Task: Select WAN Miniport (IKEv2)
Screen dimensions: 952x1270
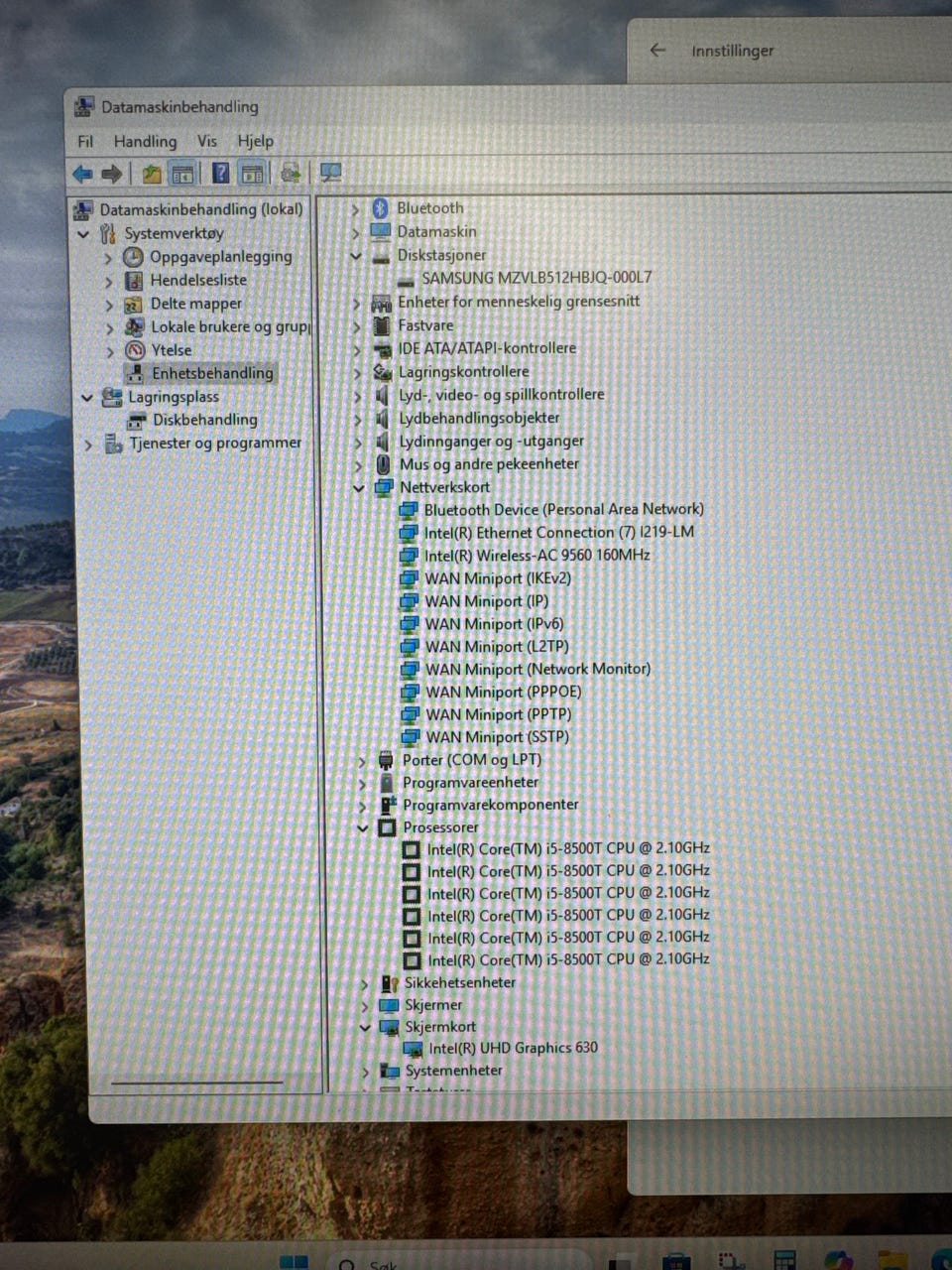Action: pyautogui.click(x=498, y=578)
